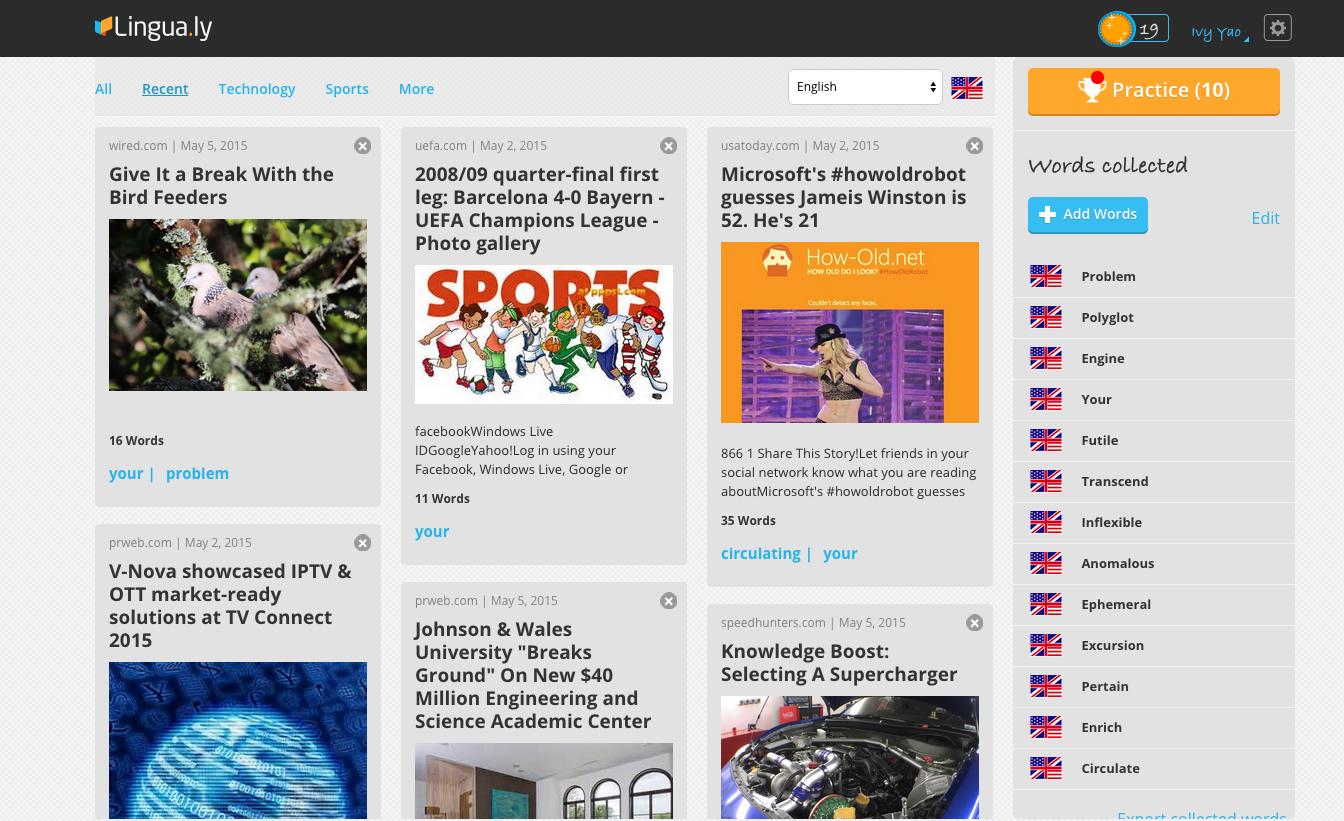Dismiss the Barcelona 4-0 Bayern article card

669,146
